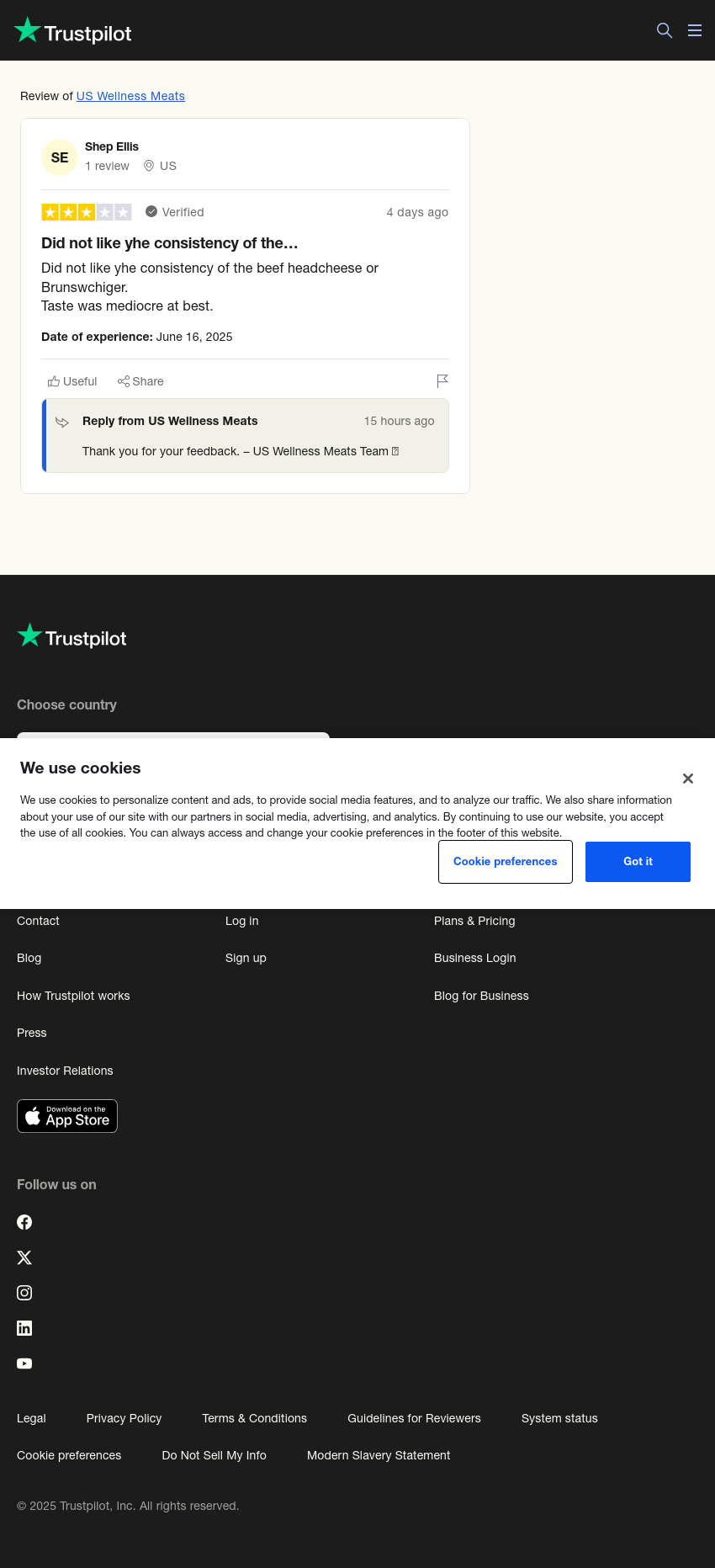715x1568 pixels.
Task: Click the '15 hours ago' reply timestamp
Action: click(399, 421)
